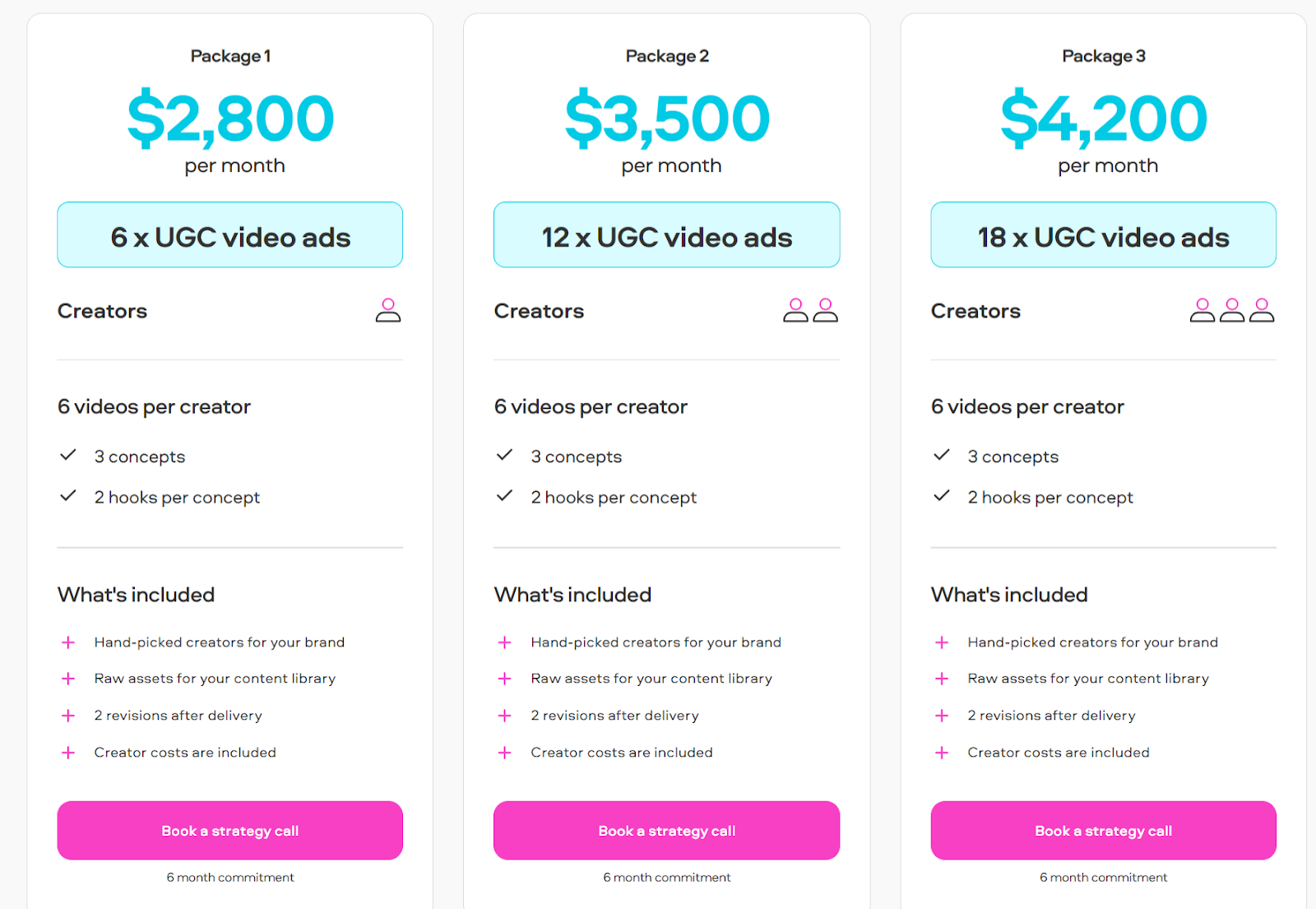Book a strategy call for Package 3
This screenshot has height=909, width=1316.
1104,831
